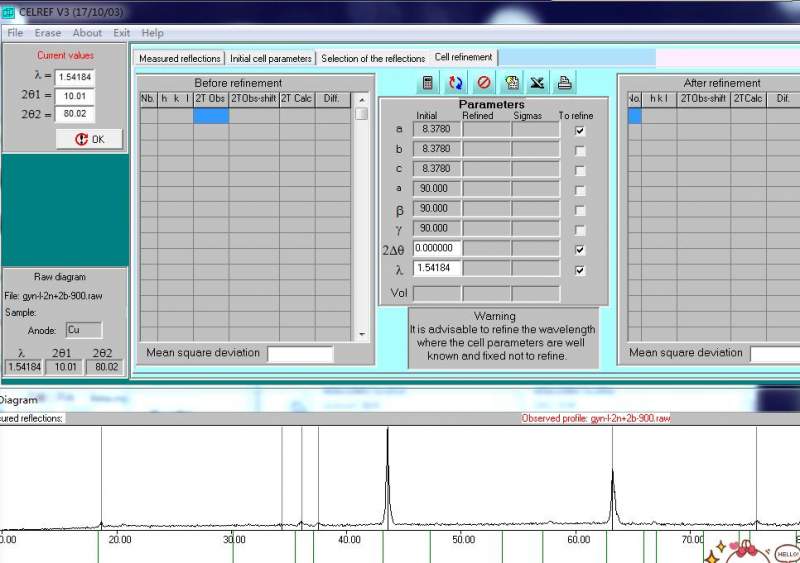Image resolution: width=800 pixels, height=563 pixels.
Task: Click the Excel export icon
Action: click(x=537, y=83)
